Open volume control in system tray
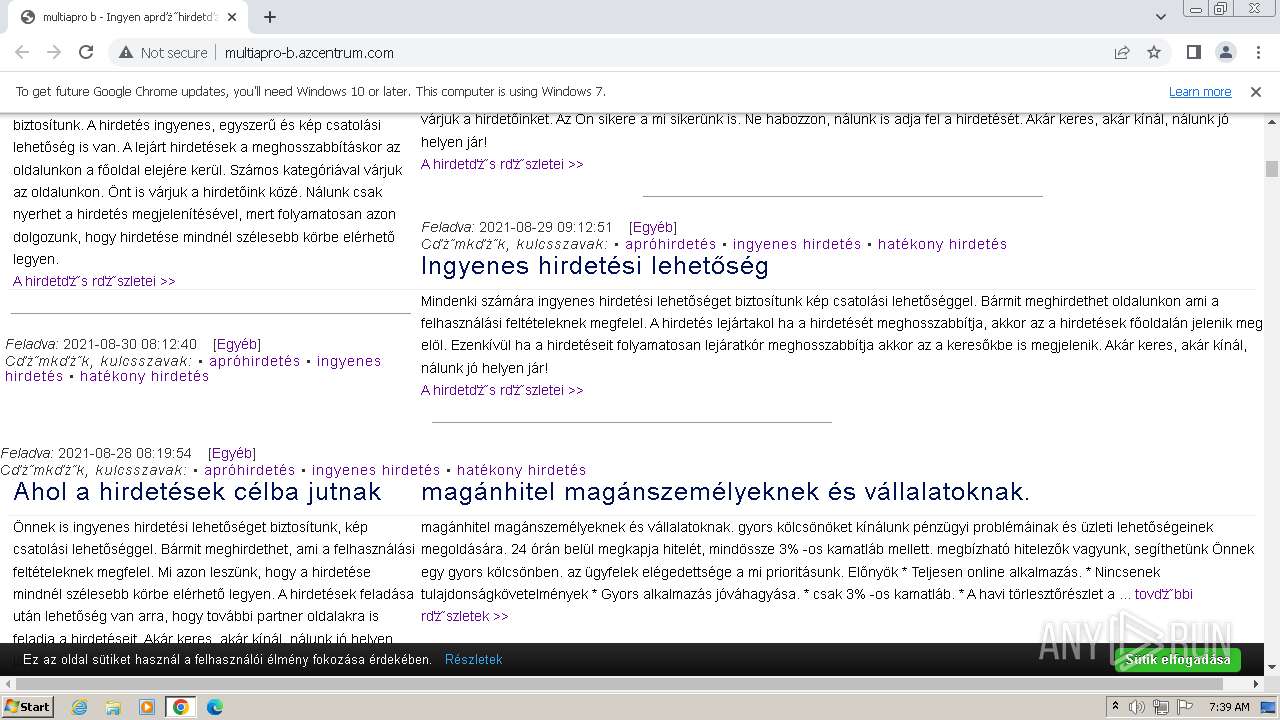The height and width of the screenshot is (720, 1280). [x=1138, y=707]
